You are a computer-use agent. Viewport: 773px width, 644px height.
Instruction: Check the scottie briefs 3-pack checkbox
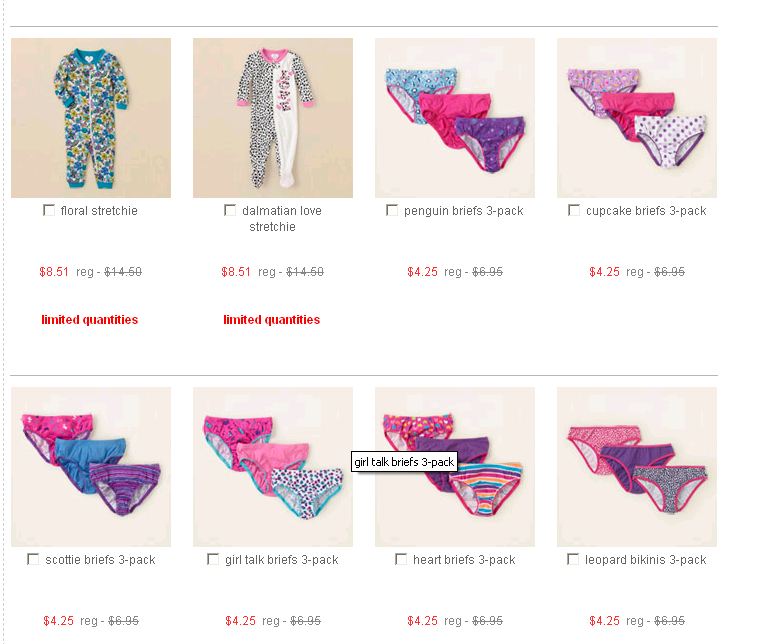[x=33, y=559]
